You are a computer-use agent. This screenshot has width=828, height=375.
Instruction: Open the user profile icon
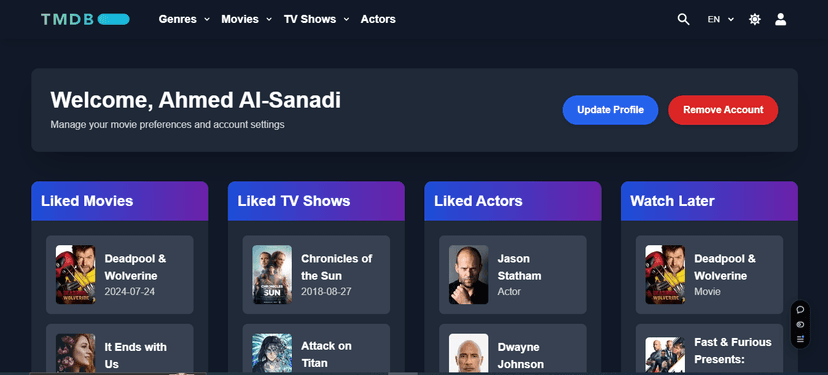click(x=780, y=20)
